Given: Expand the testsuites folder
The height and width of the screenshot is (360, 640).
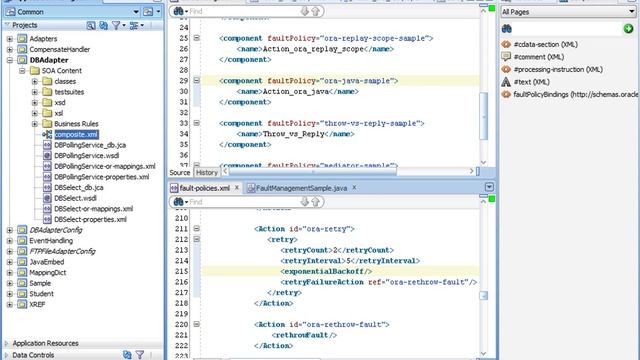Looking at the screenshot, I should pos(35,92).
